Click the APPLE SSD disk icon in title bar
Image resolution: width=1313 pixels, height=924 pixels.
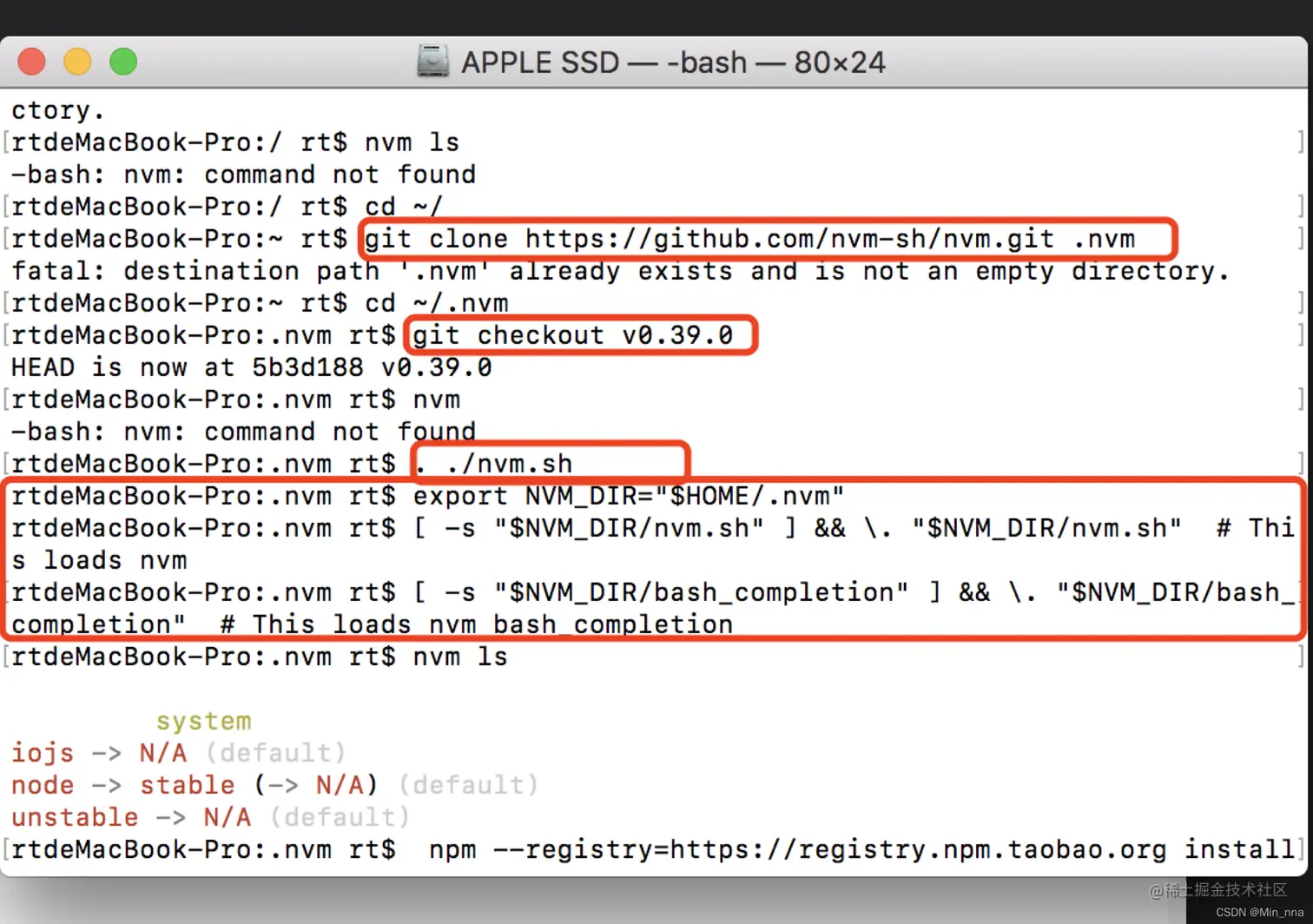(432, 62)
